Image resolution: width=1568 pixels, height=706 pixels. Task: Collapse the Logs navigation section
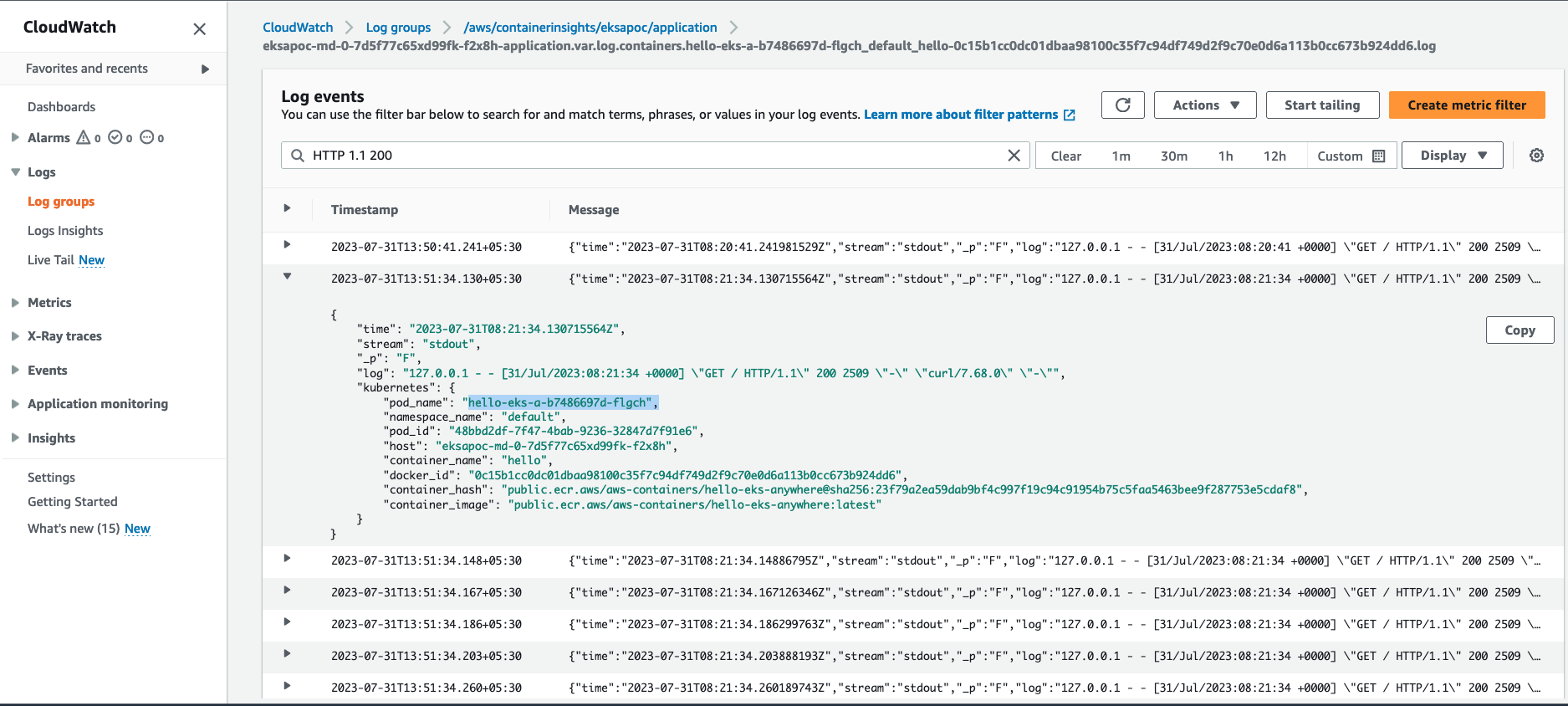click(x=15, y=171)
